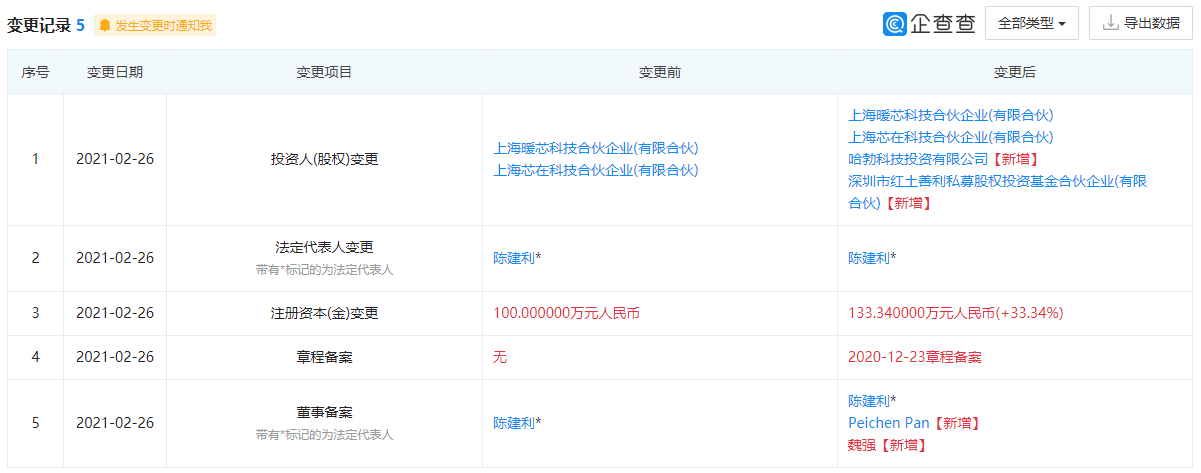Click the bell notification icon
This screenshot has width=1201, height=473.
105,25
